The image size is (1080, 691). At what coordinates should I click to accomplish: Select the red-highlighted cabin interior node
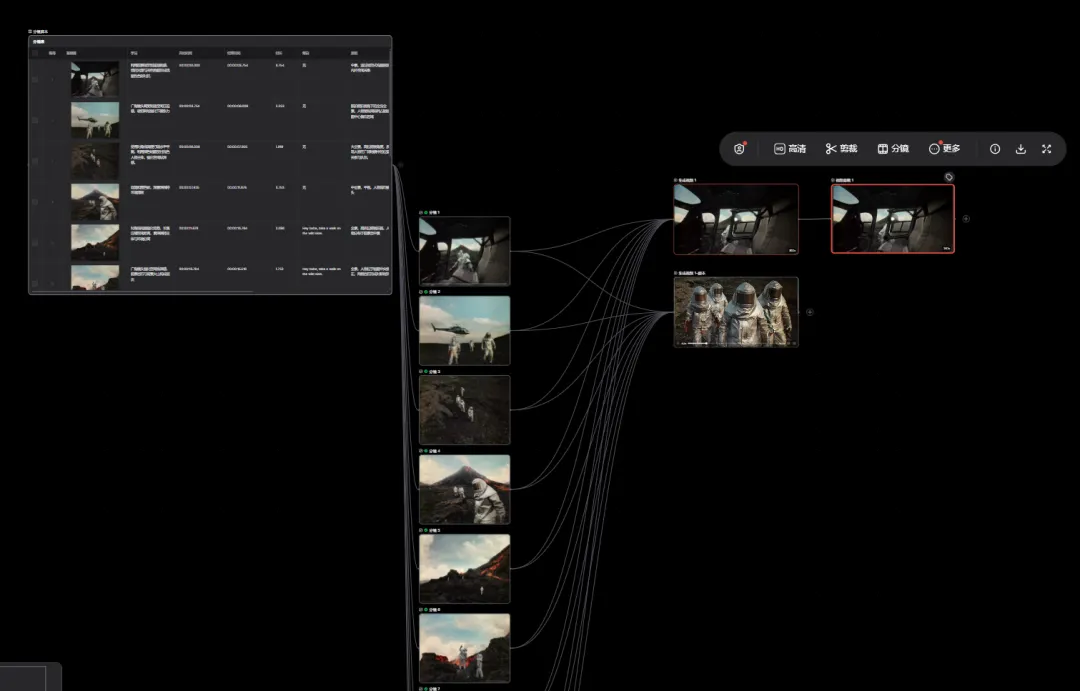(x=893, y=219)
